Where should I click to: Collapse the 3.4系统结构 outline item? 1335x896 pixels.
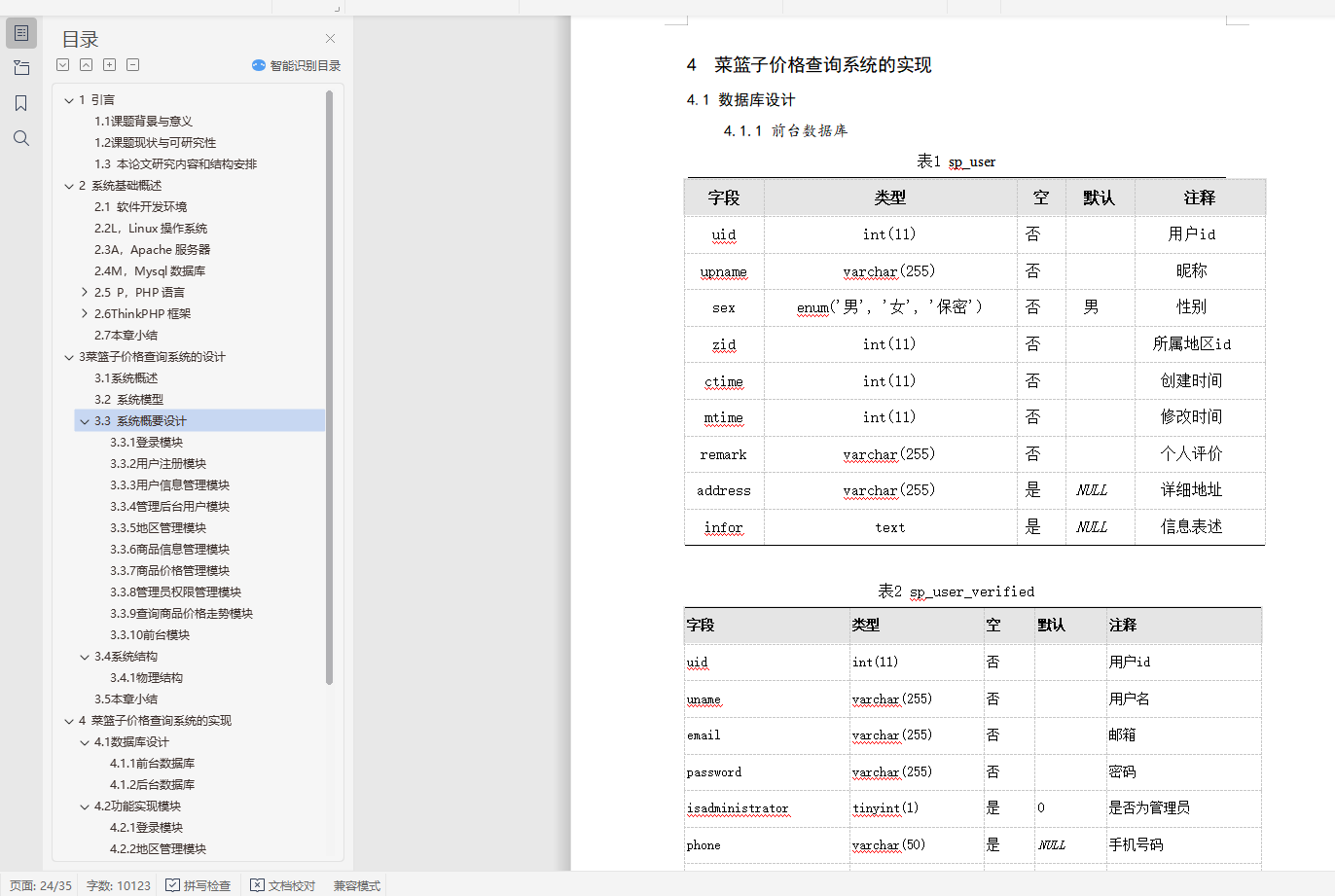click(x=85, y=657)
